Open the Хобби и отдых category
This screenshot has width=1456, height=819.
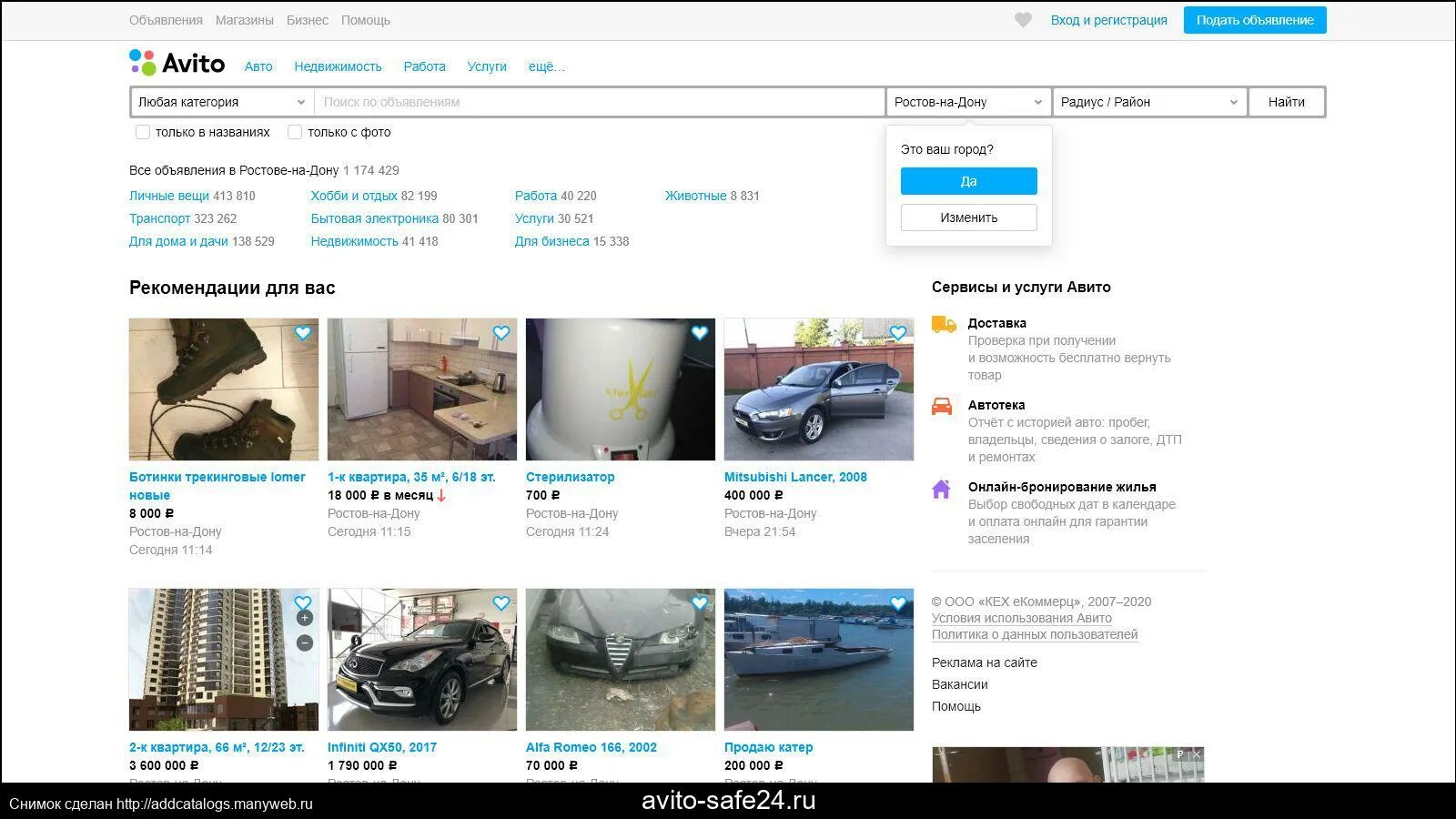coord(354,196)
